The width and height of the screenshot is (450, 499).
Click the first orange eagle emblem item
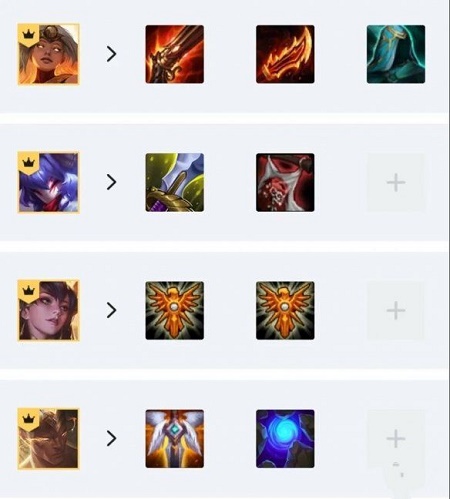click(x=175, y=310)
